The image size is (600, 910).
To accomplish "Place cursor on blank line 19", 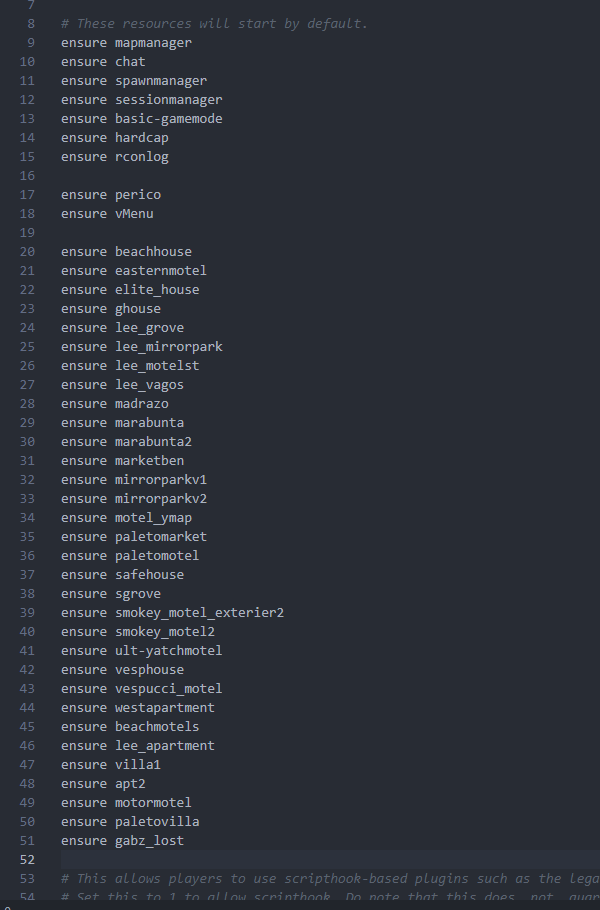I will 330,233.
